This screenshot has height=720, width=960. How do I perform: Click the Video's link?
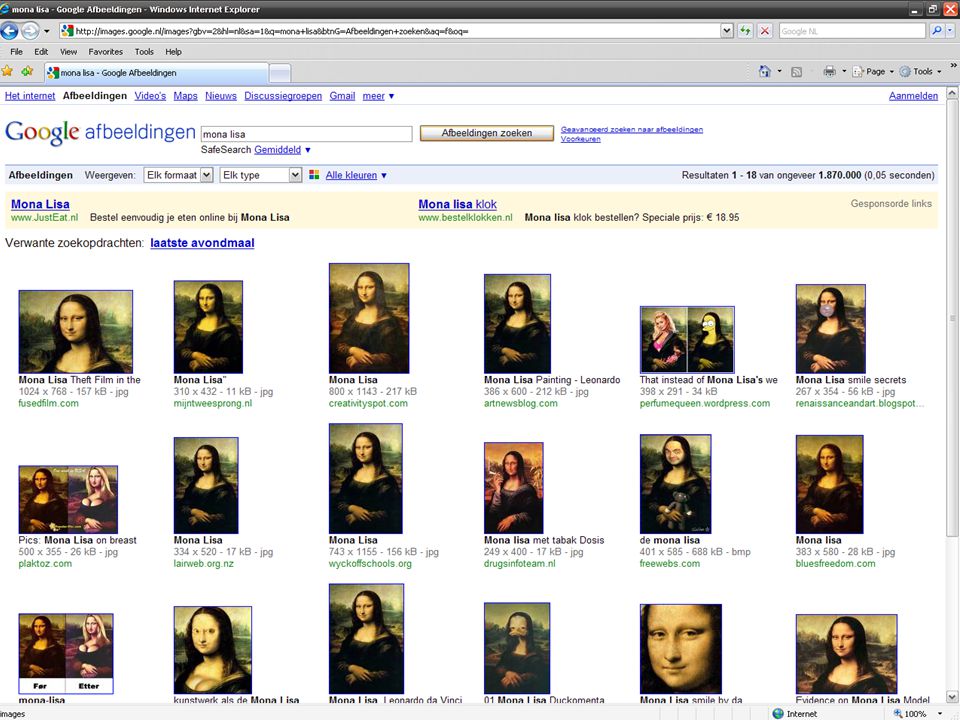[150, 96]
